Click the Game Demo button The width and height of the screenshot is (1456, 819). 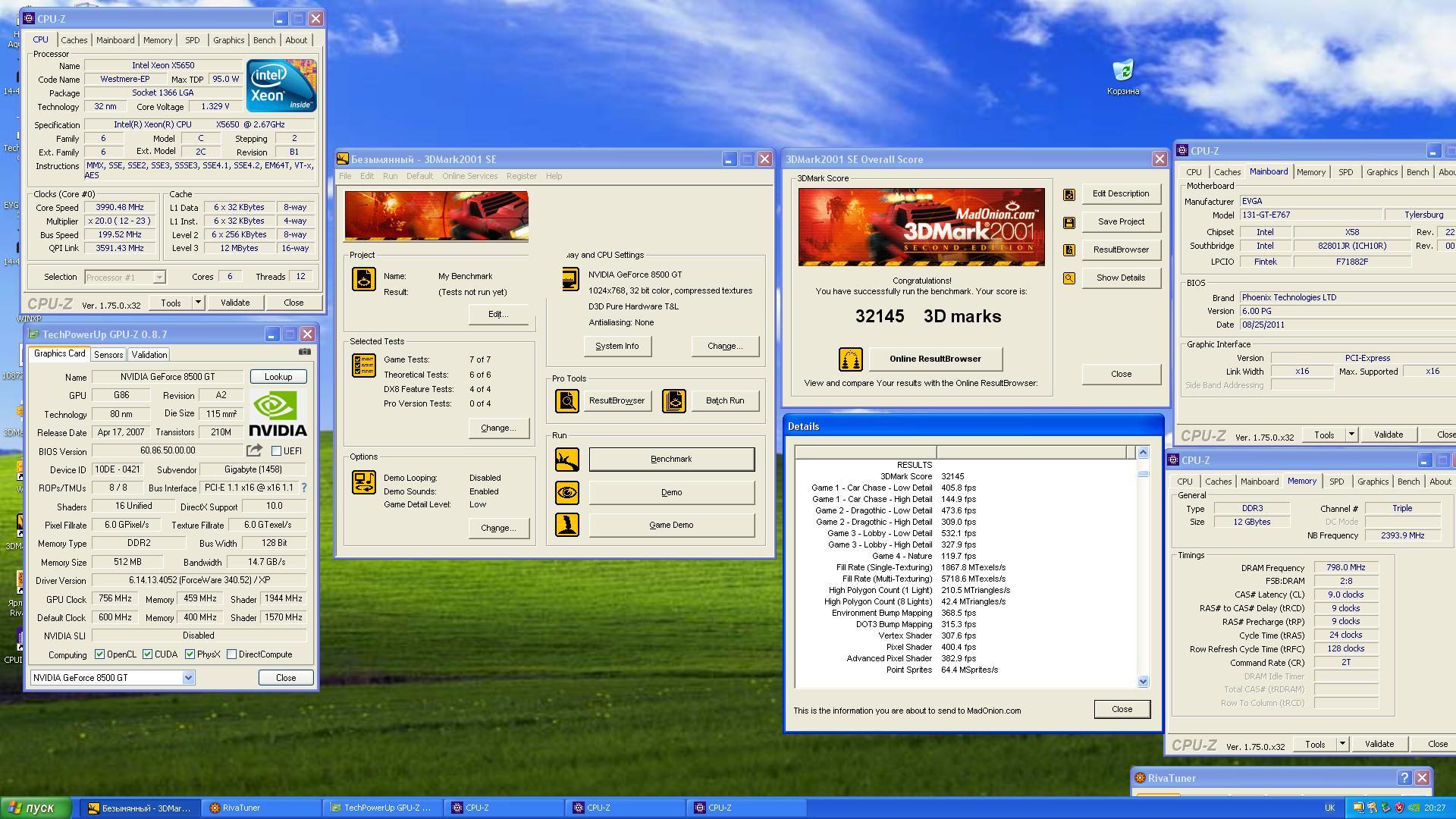tap(671, 525)
